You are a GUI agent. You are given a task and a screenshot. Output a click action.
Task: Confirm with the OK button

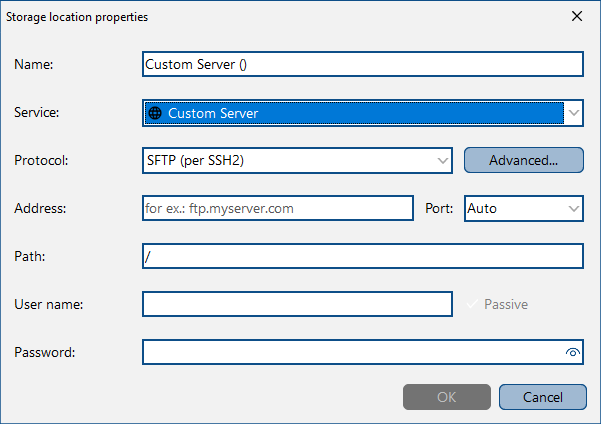(447, 397)
